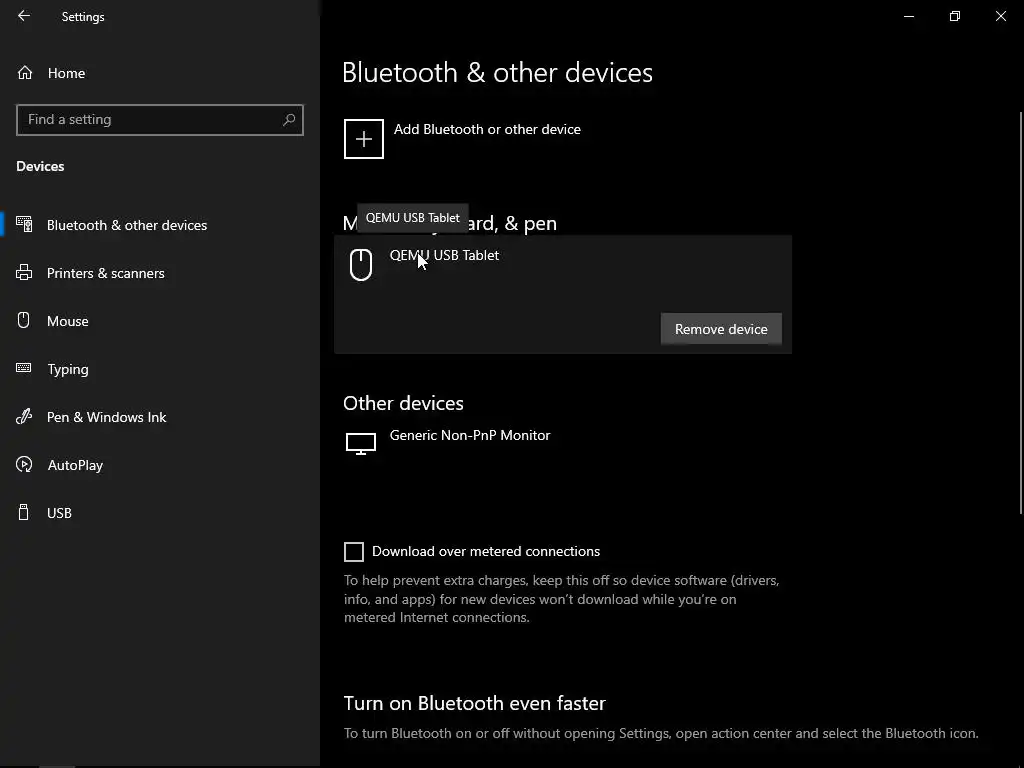This screenshot has height=768, width=1024.
Task: Click the vertical scrollbar on the right
Action: 1020,313
